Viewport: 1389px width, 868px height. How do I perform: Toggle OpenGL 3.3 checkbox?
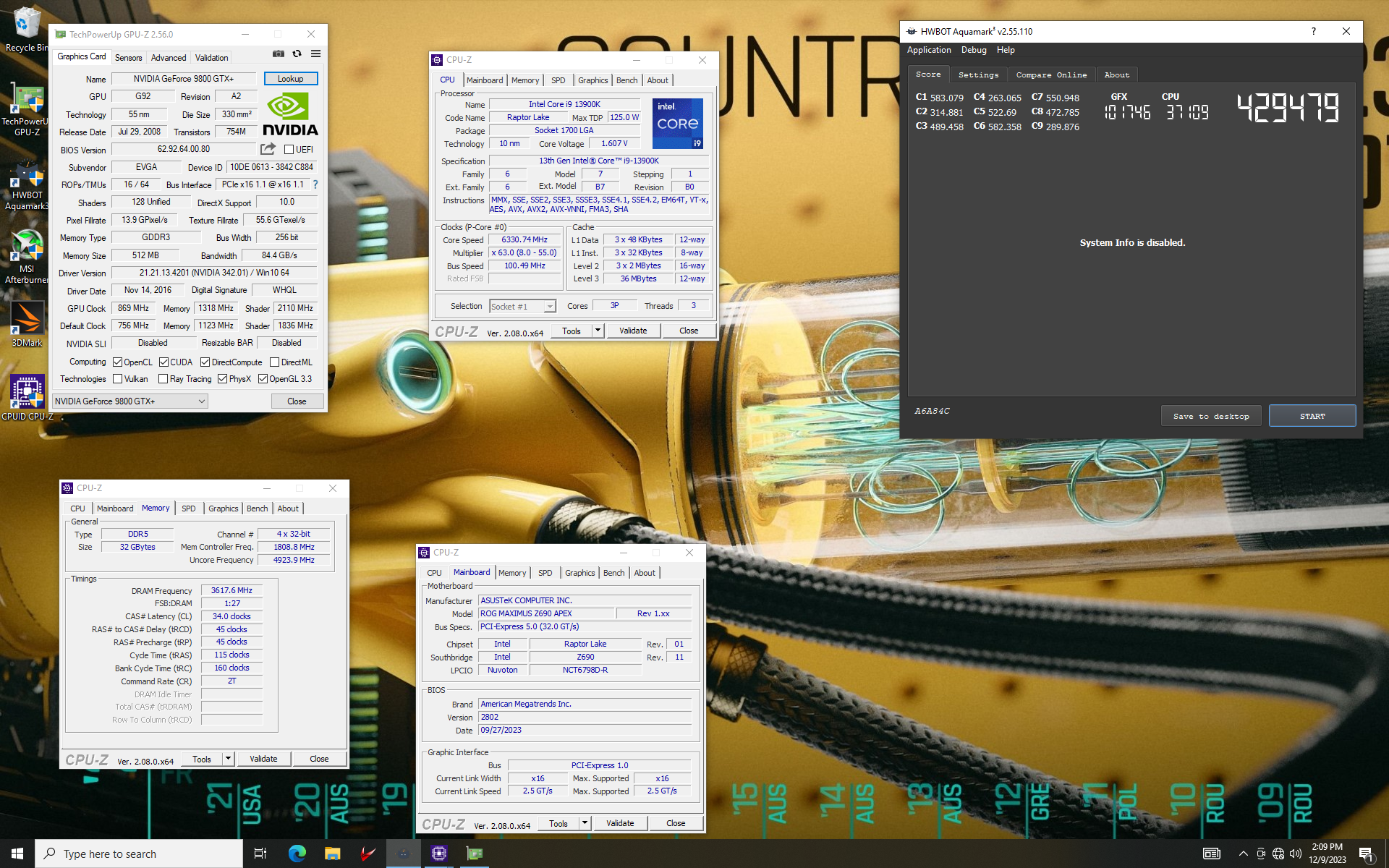263,379
